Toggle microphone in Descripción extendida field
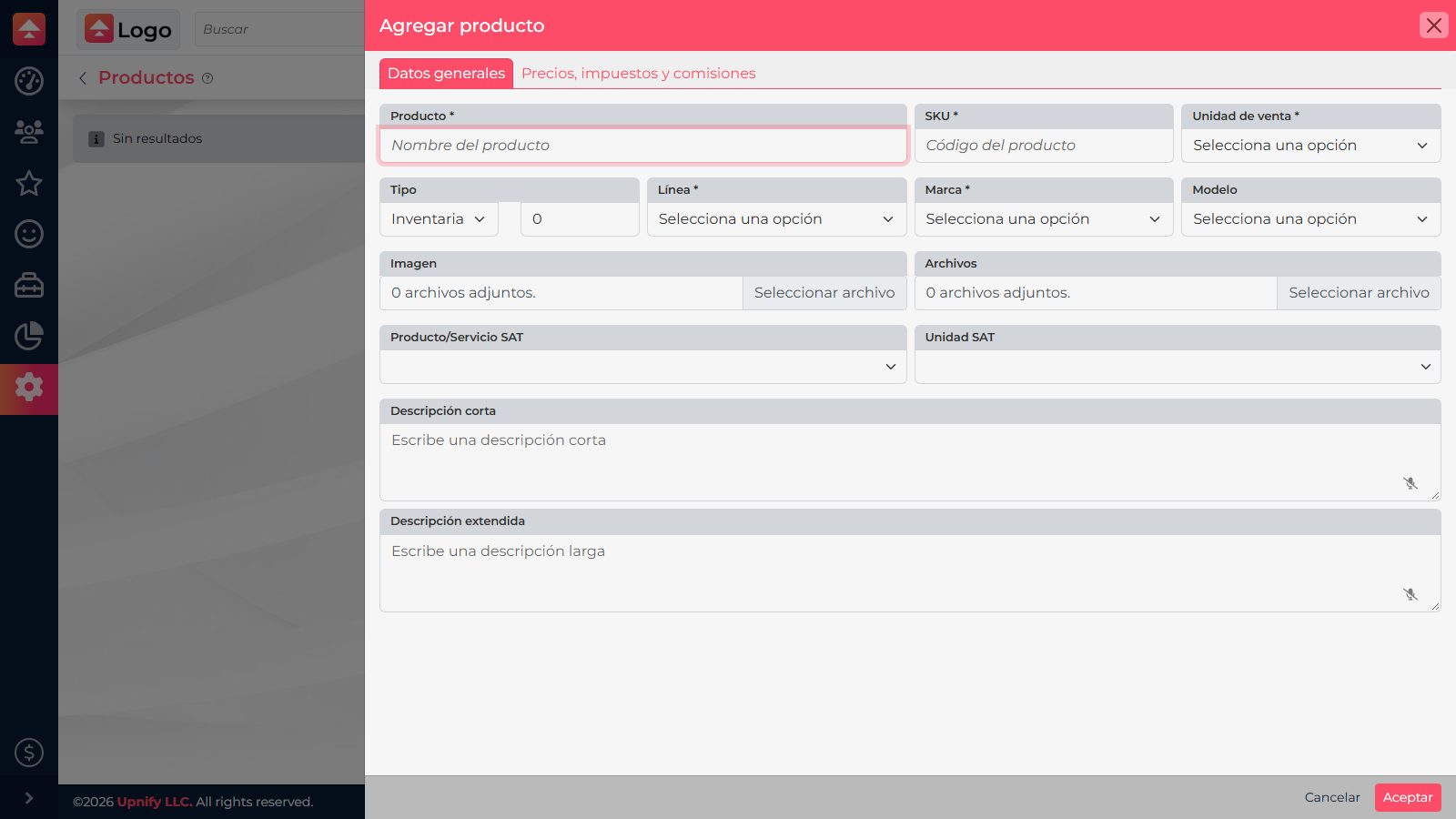This screenshot has width=1456, height=819. tap(1410, 594)
